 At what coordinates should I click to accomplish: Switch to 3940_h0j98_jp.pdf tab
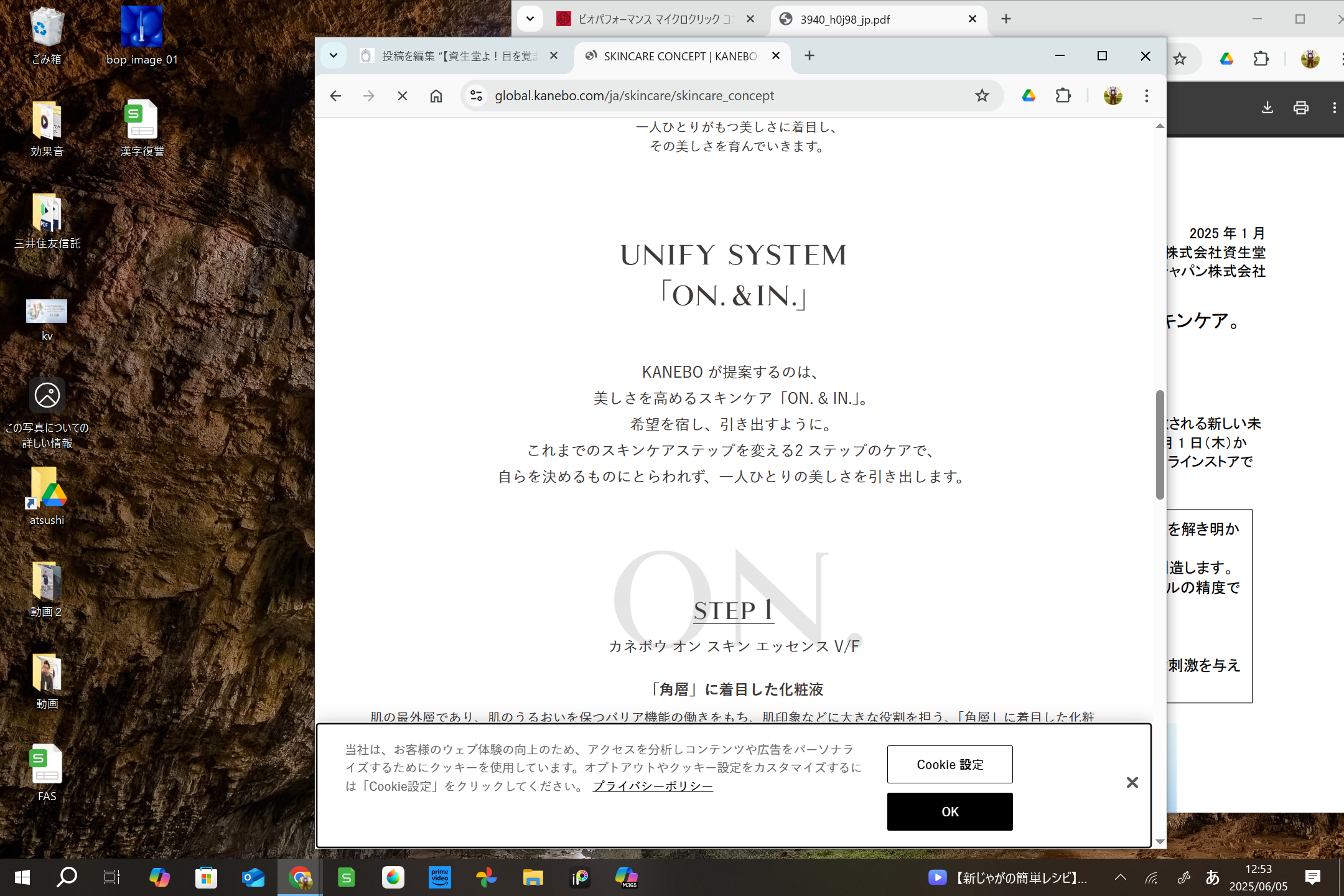877,19
